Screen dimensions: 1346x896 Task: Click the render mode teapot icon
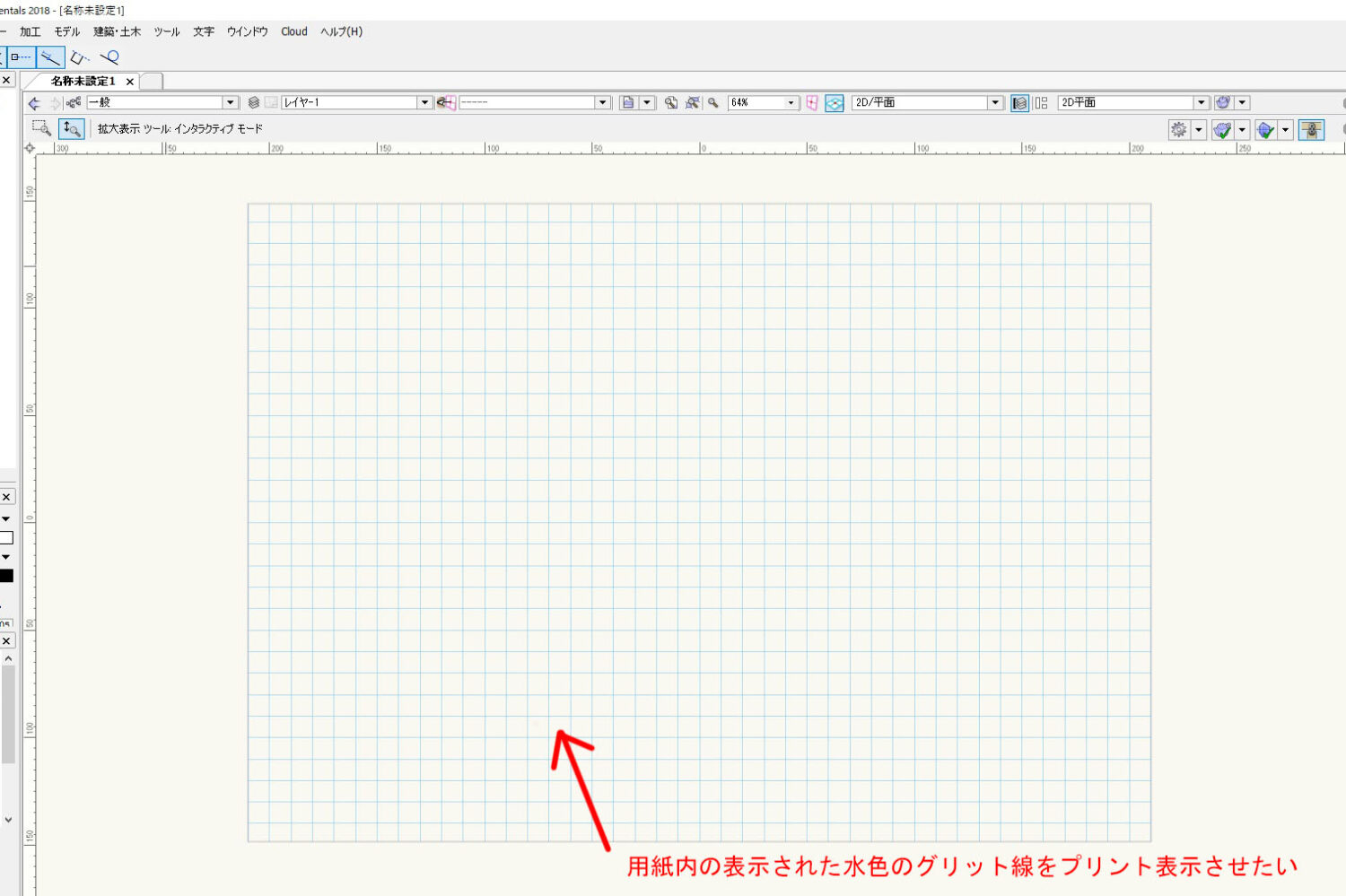pyautogui.click(x=1223, y=103)
